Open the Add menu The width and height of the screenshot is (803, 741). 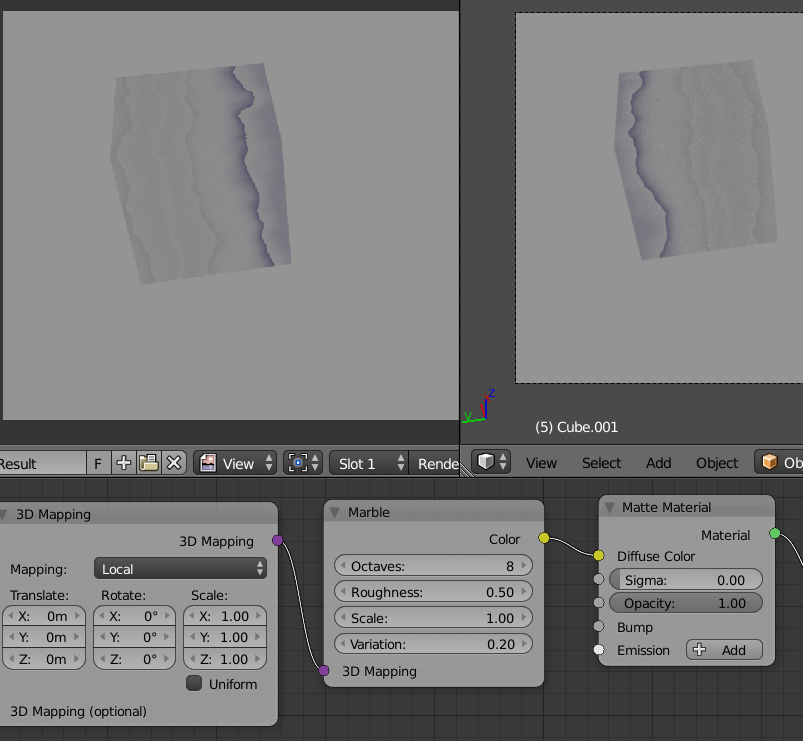point(658,463)
